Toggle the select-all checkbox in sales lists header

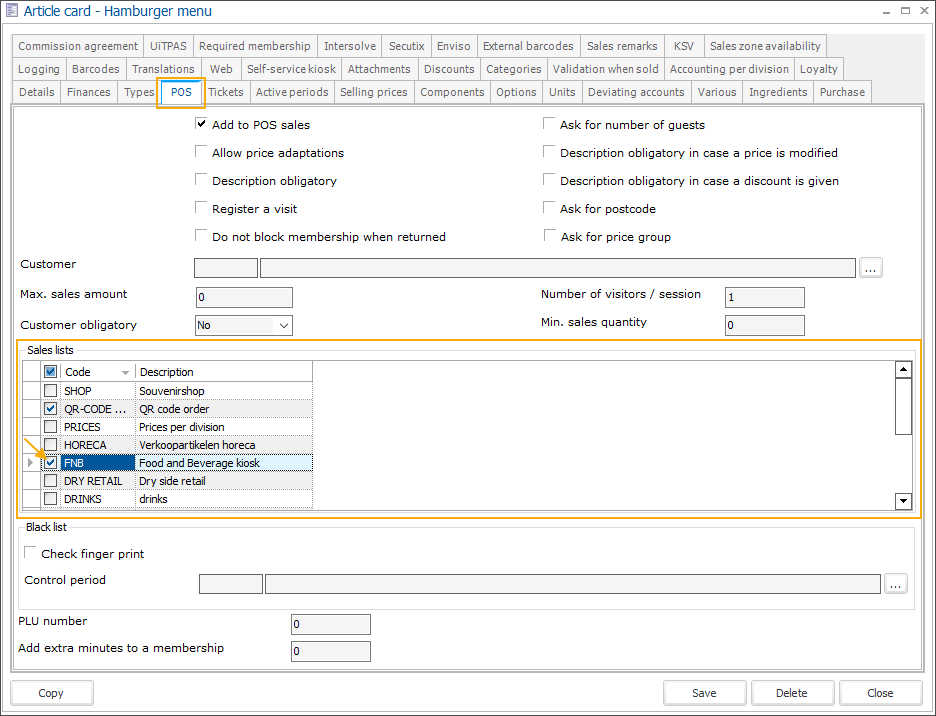click(50, 372)
